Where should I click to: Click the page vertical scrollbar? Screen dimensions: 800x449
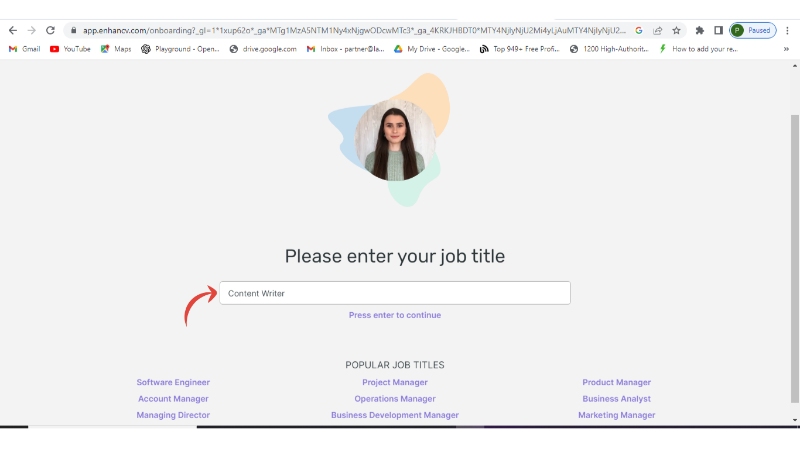point(795,258)
